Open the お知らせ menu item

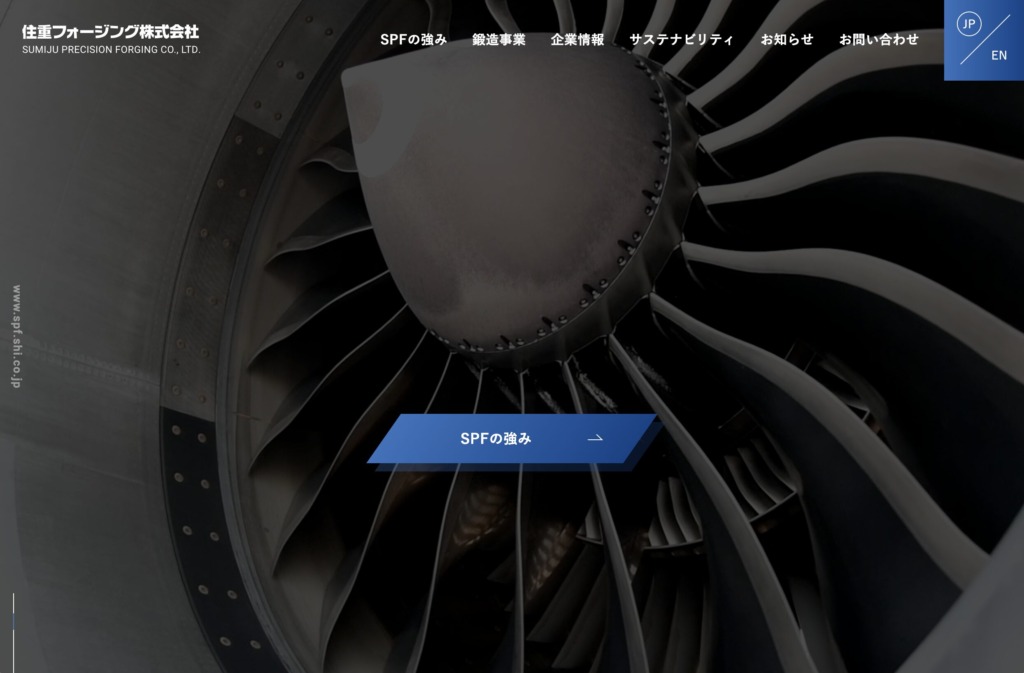pos(787,40)
